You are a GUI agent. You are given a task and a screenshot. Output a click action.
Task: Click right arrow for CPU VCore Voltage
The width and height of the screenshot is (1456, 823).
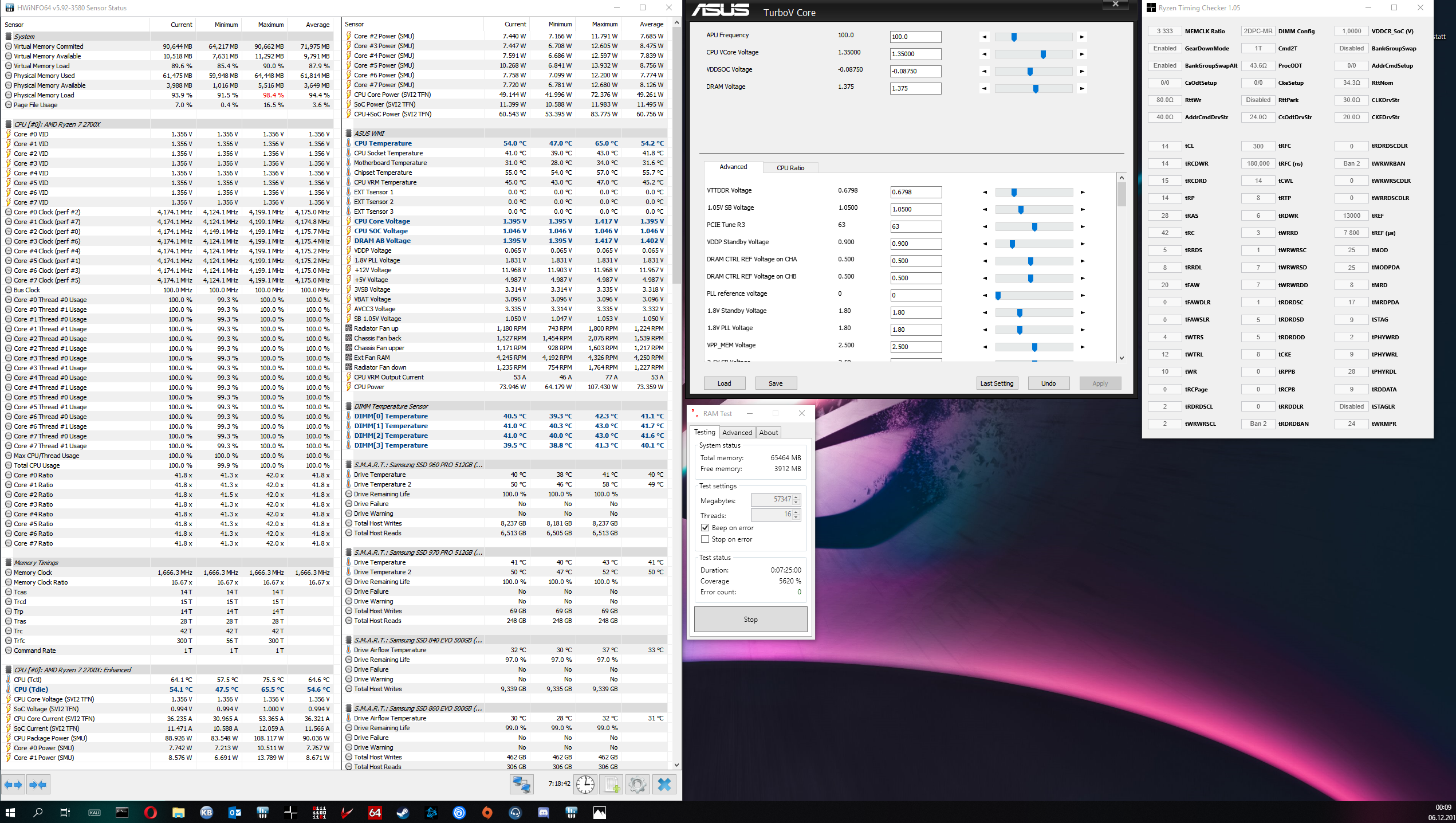[x=1082, y=54]
